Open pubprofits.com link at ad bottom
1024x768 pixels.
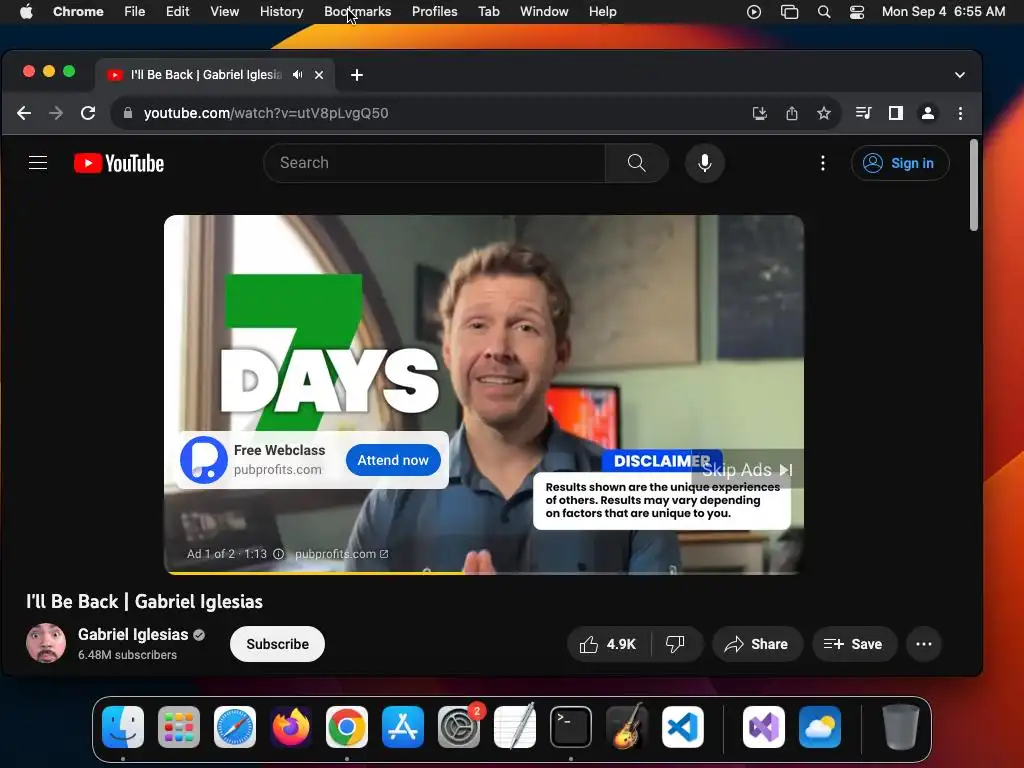[x=341, y=554]
